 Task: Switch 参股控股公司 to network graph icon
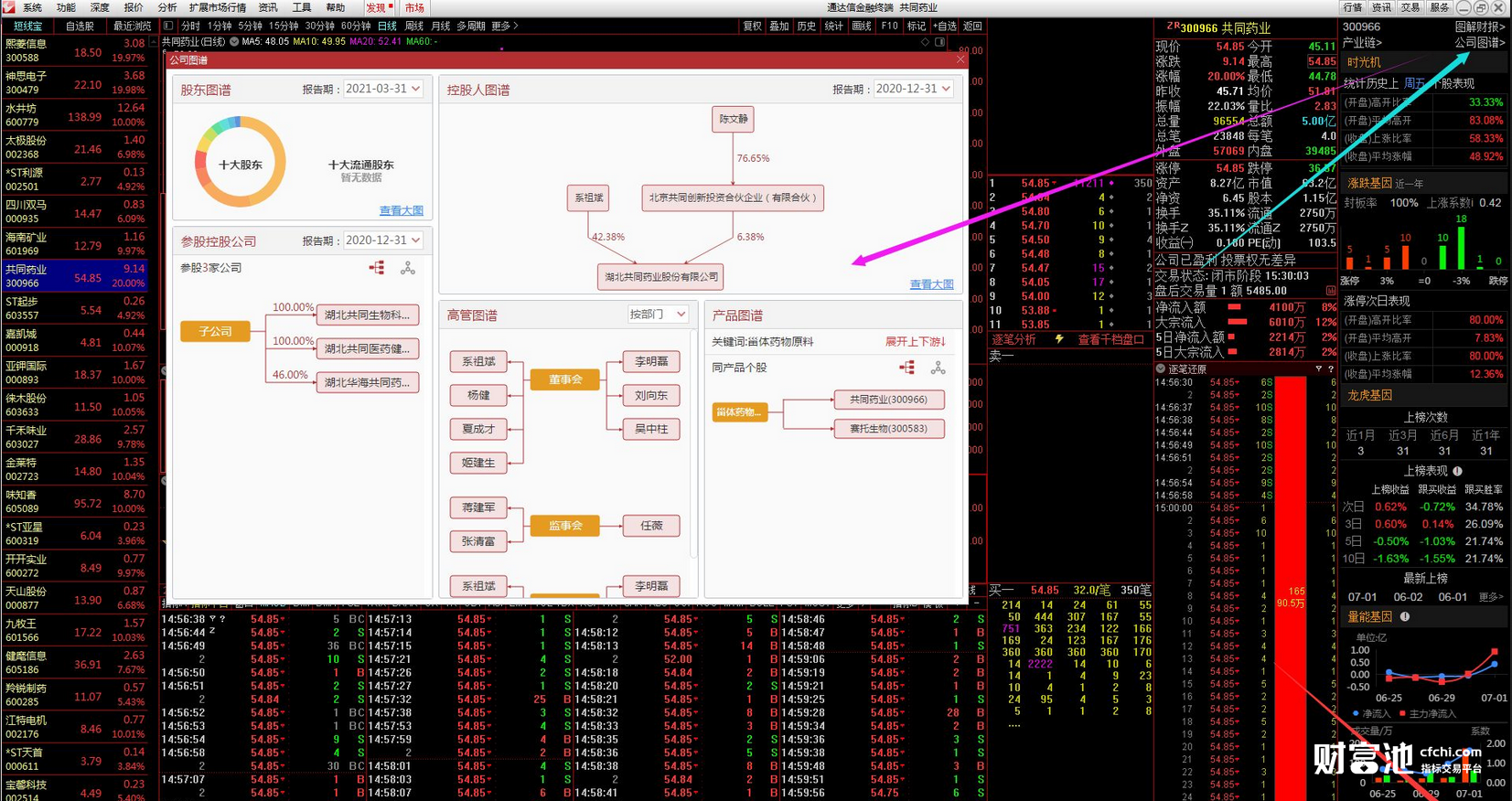tap(408, 268)
